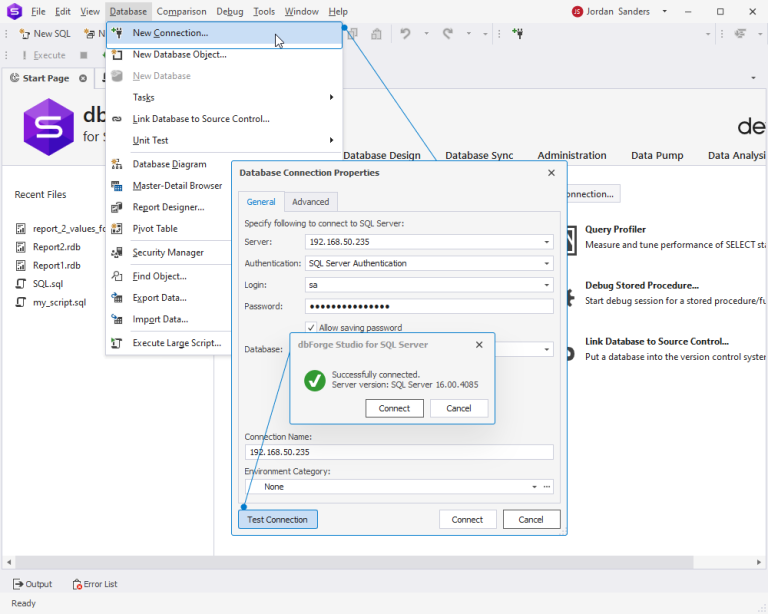This screenshot has width=768, height=614.
Task: Choose New Connection... menu entry
Action: pyautogui.click(x=224, y=33)
